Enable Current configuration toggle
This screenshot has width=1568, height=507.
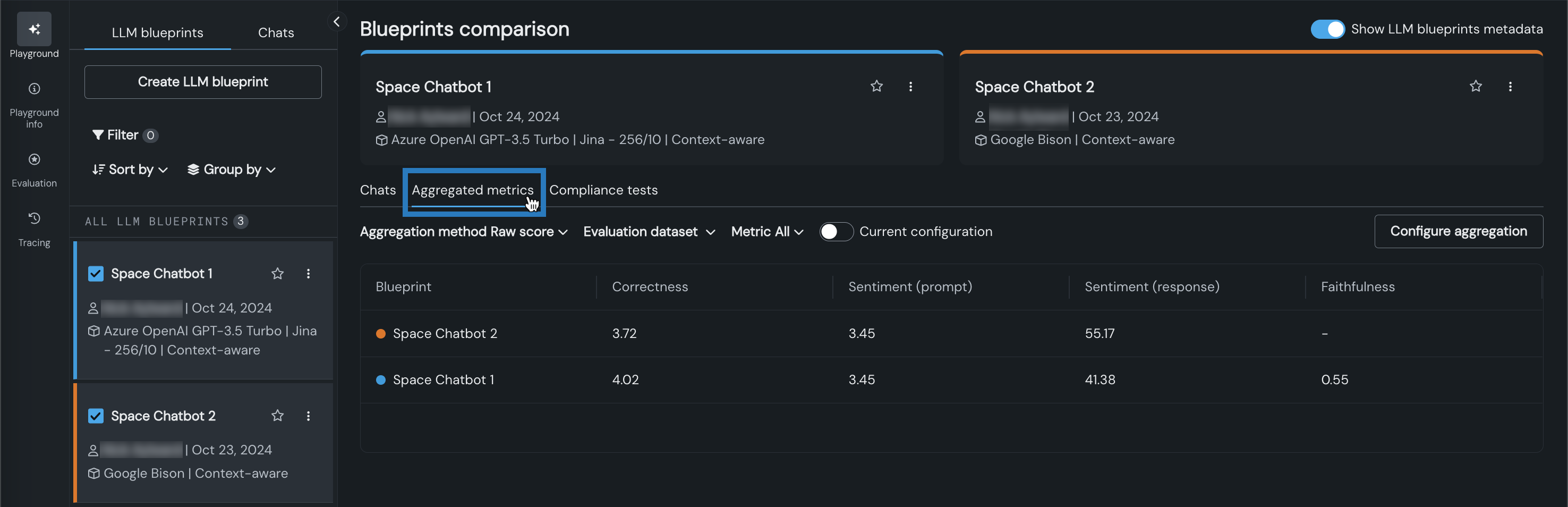(x=836, y=232)
